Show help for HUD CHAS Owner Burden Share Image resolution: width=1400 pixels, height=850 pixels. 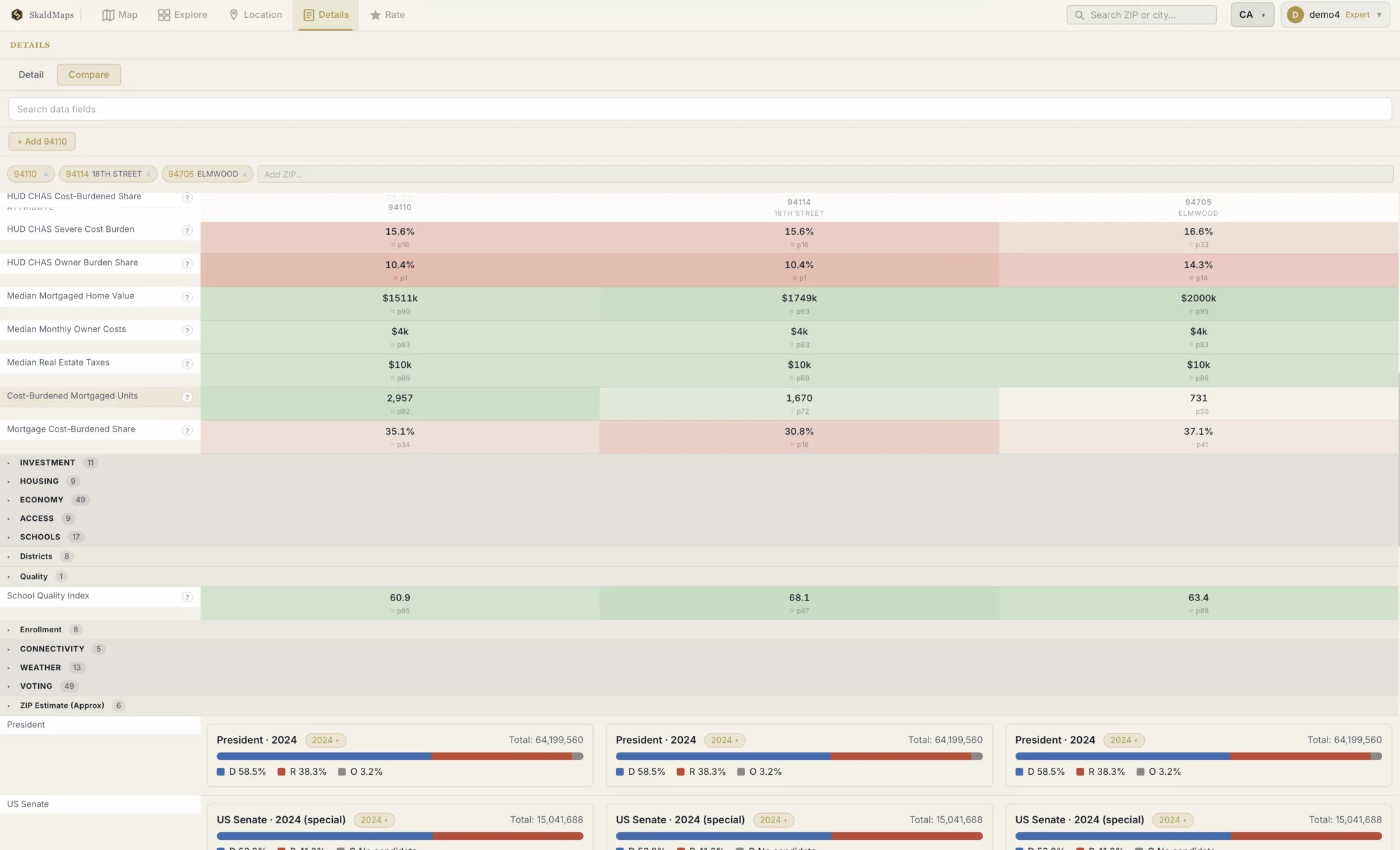[x=187, y=264]
